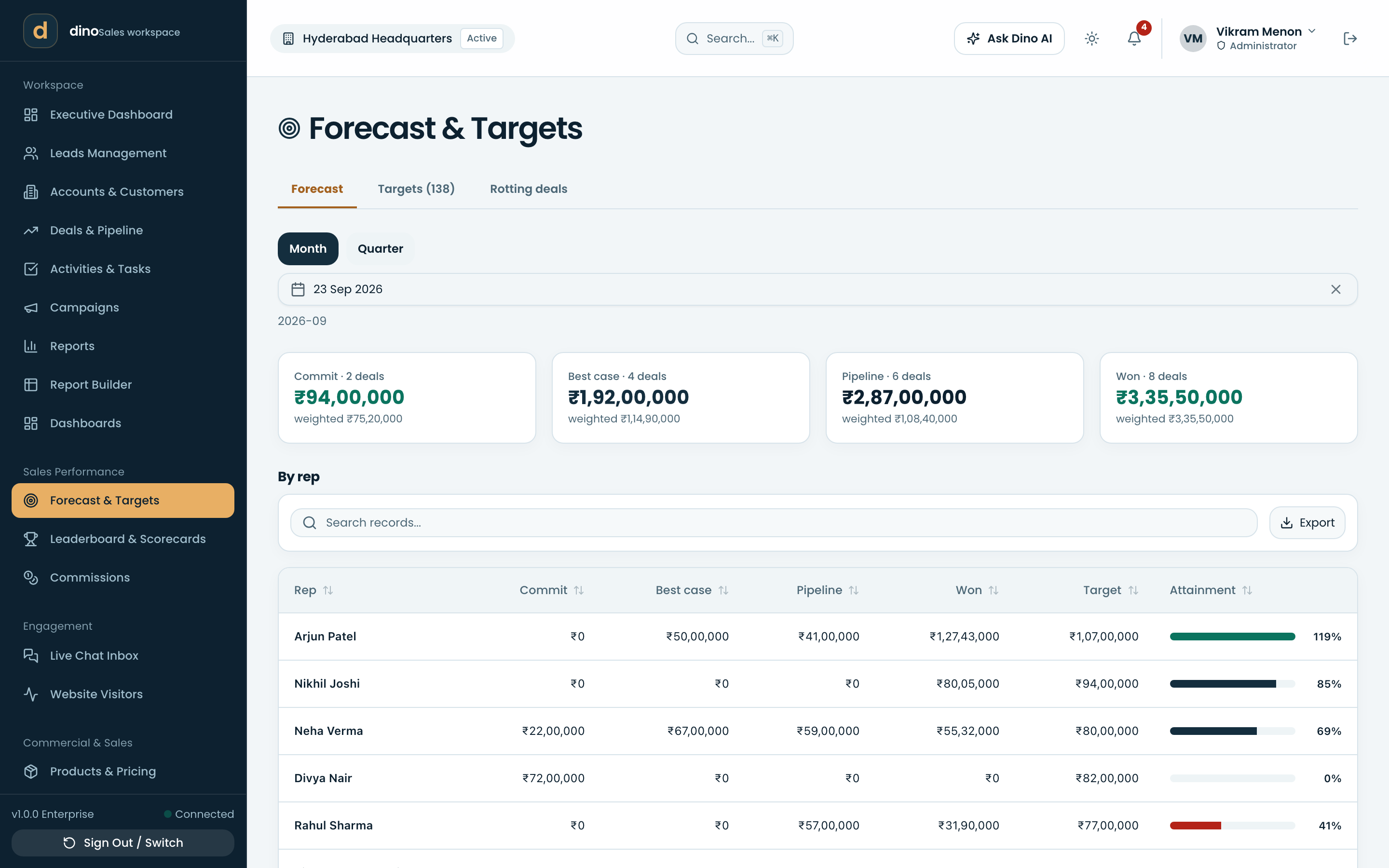
Task: Click Rahul Sharma's 41% attainment bar
Action: [x=1232, y=826]
